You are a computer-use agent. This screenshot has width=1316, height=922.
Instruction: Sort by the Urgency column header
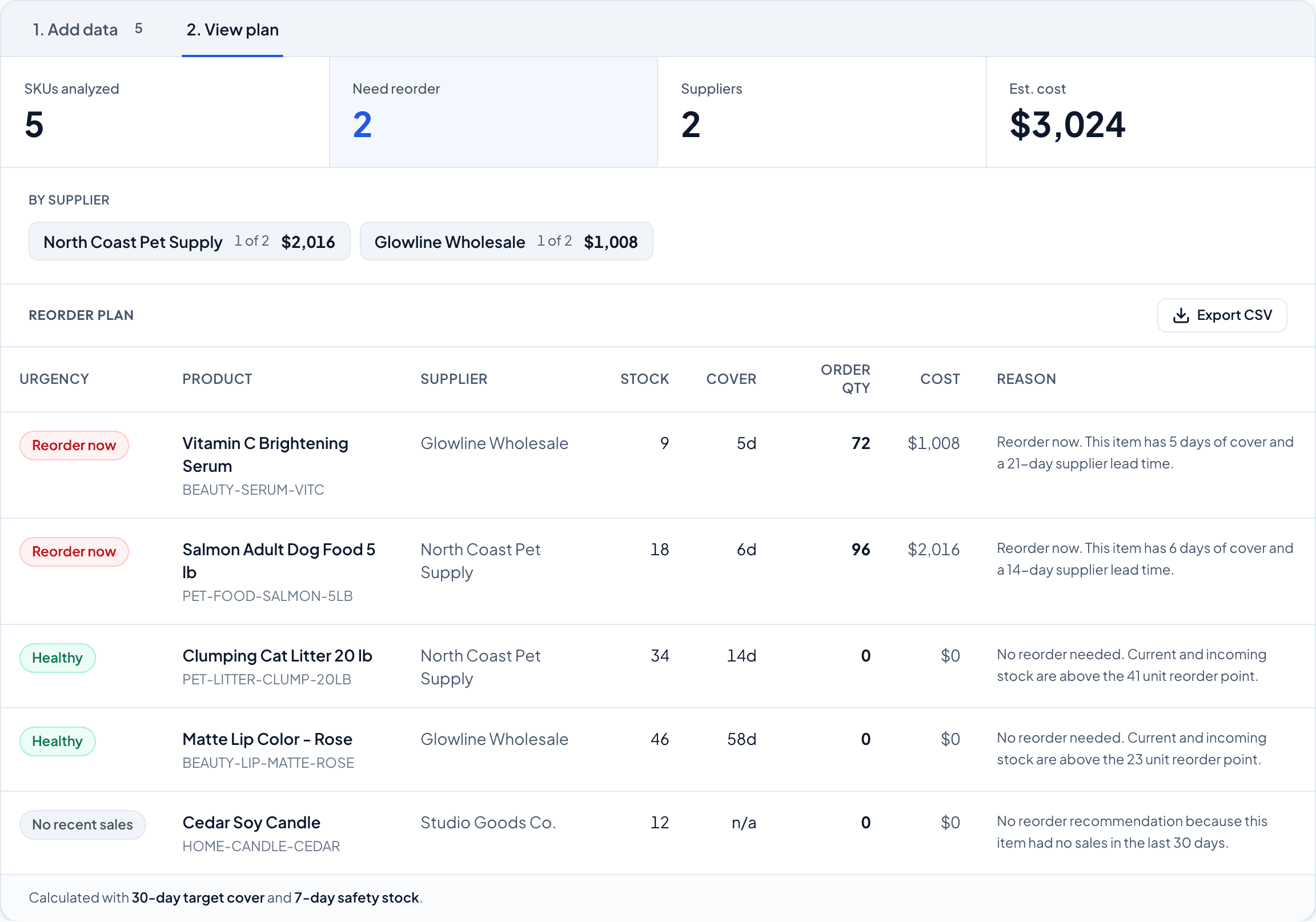54,379
